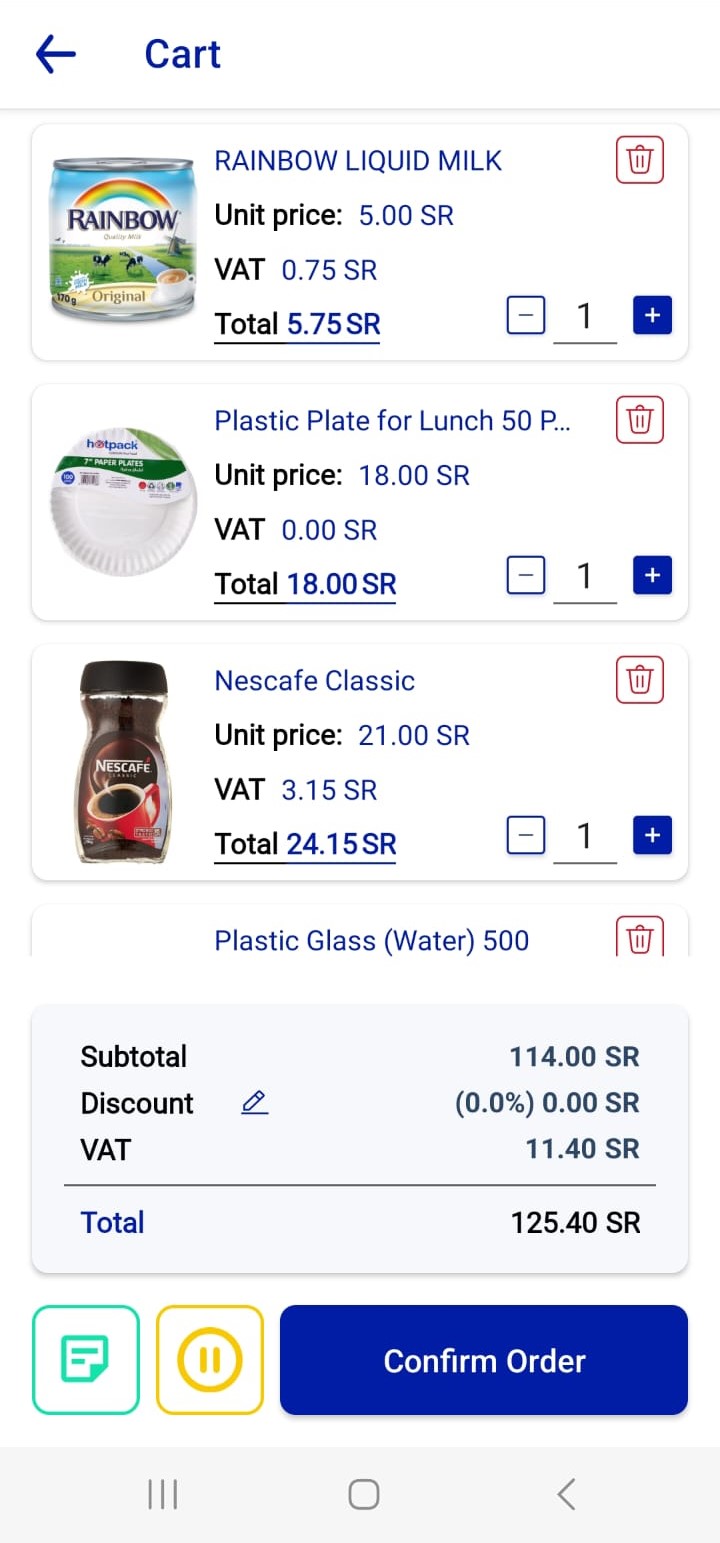Viewport: 720px width, 1543px height.
Task: Reduce Nescafe Classic quantity
Action: [526, 836]
